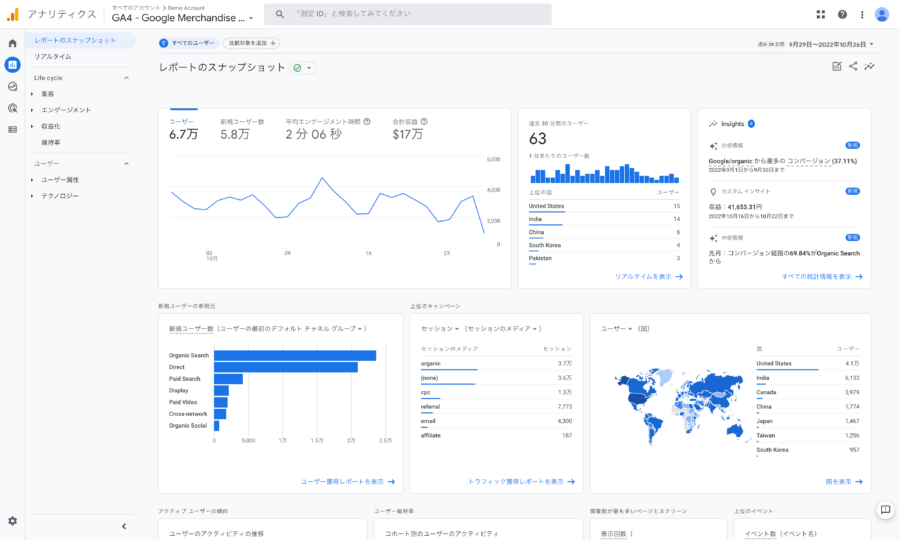Click the Explore icon in left rail

12,86
